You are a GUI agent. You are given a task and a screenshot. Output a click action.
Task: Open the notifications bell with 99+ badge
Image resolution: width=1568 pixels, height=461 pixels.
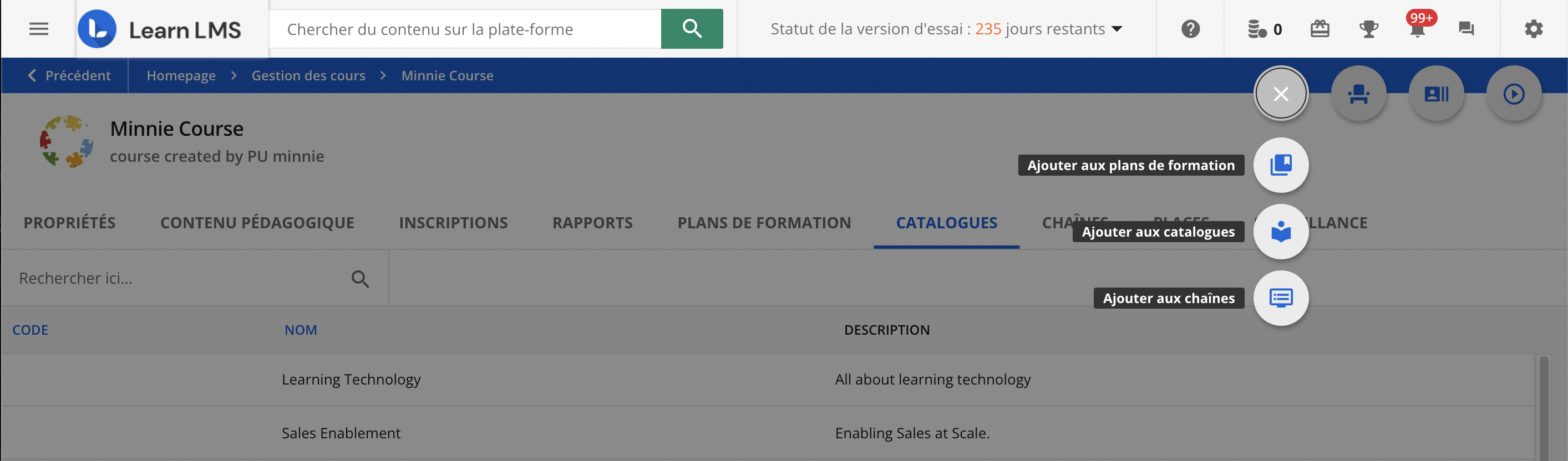1417,29
